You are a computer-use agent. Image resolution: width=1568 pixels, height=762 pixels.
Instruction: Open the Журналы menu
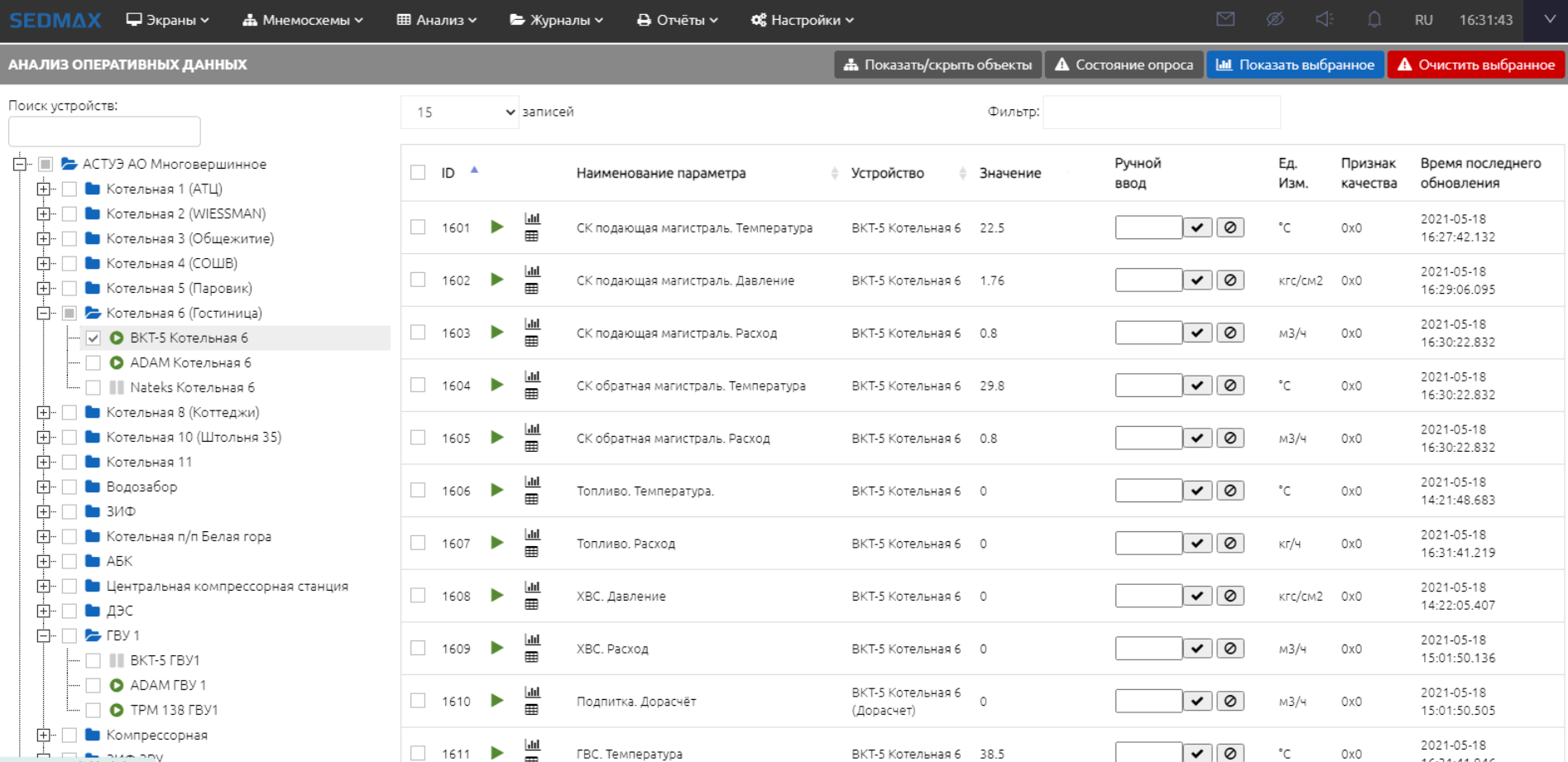pyautogui.click(x=556, y=20)
